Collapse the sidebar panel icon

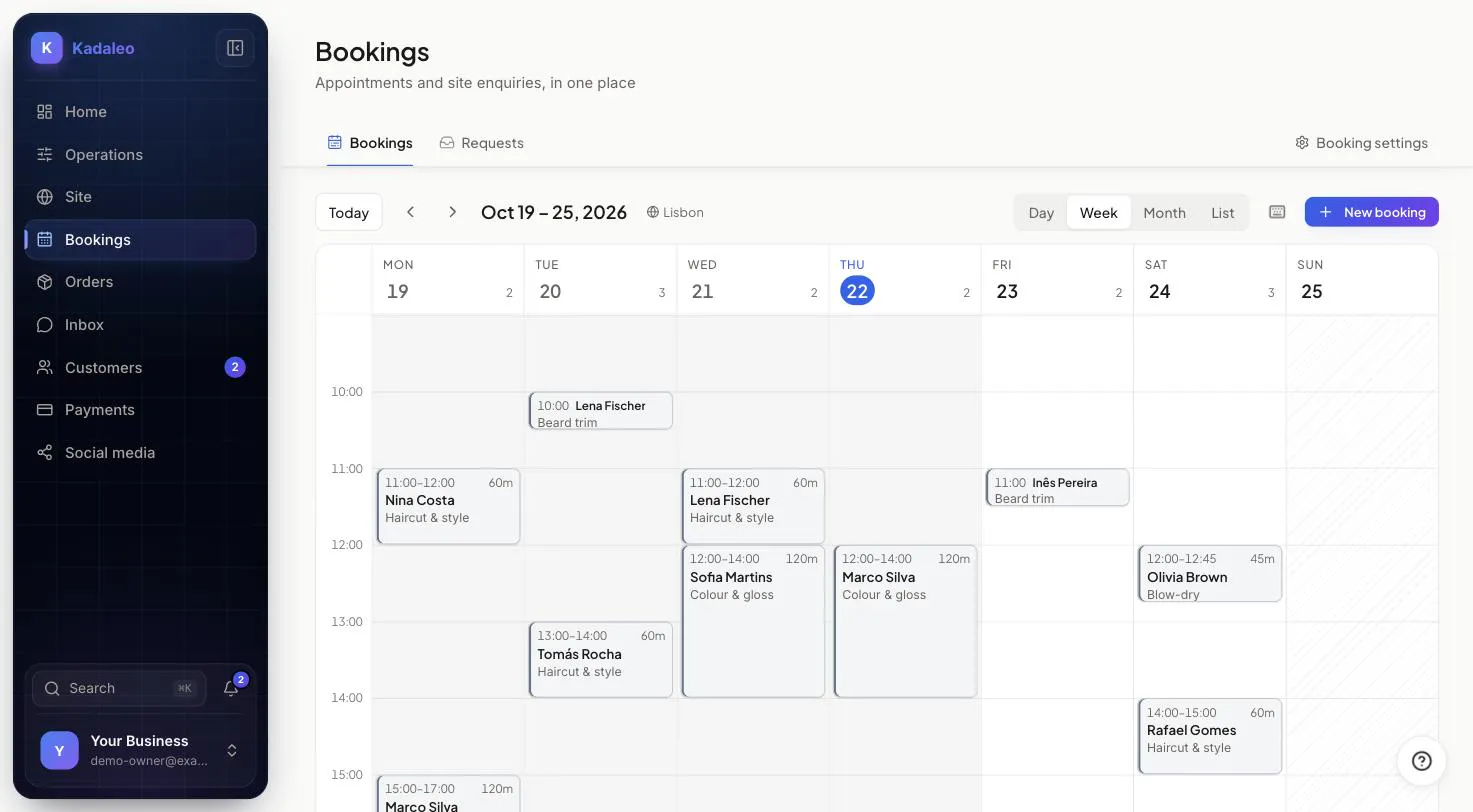pyautogui.click(x=235, y=48)
